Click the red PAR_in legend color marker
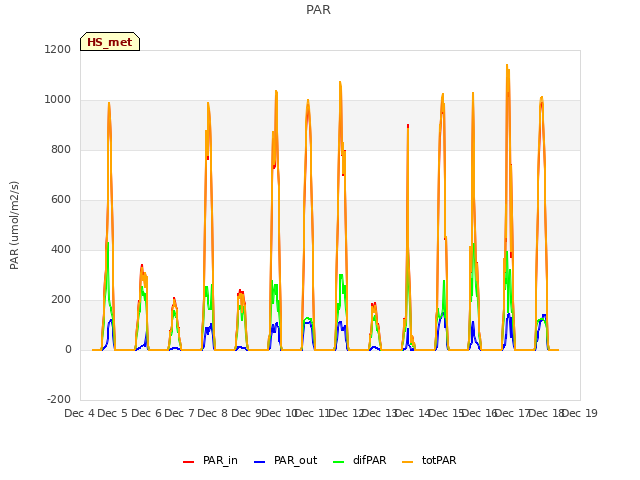Viewport: 640px width, 480px height. coord(189,462)
